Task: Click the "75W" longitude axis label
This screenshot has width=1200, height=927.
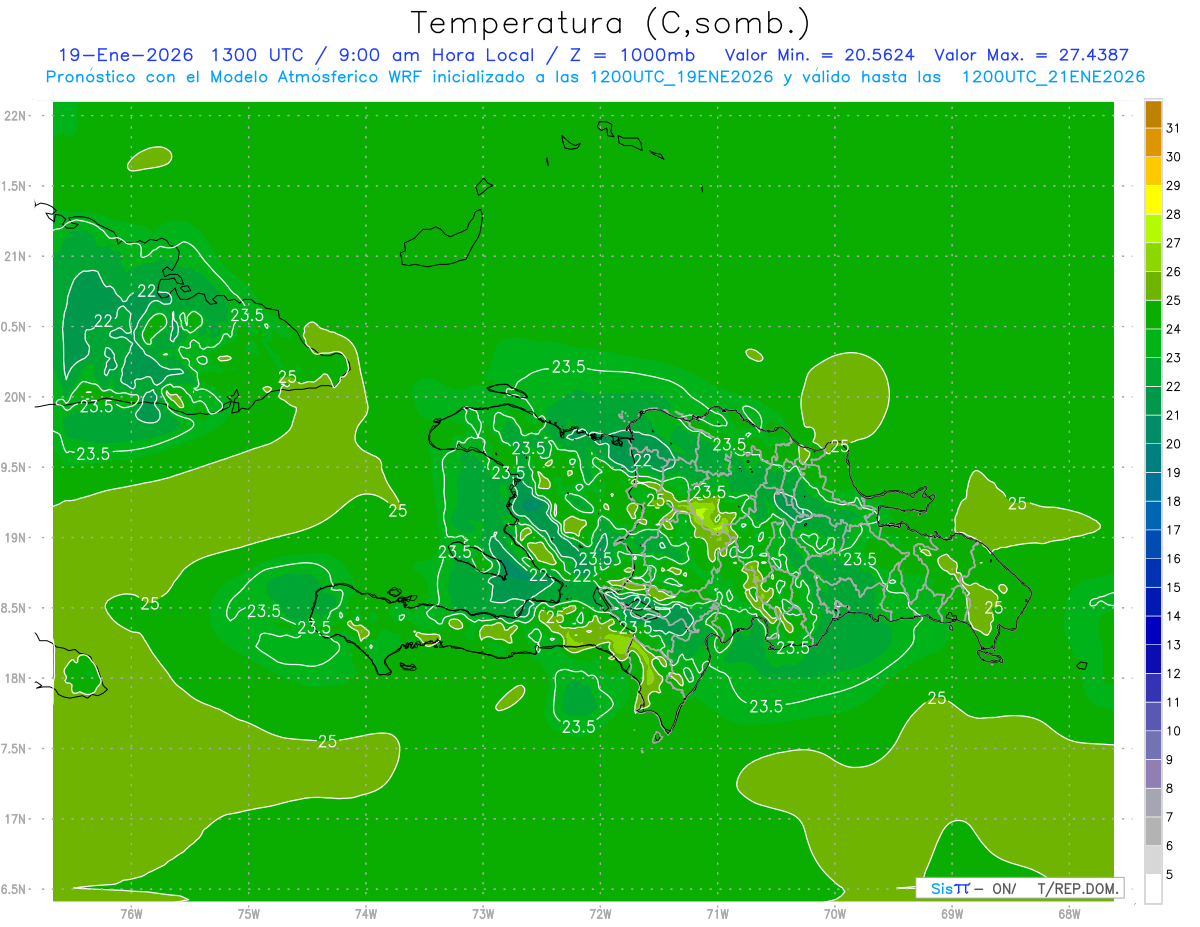Action: 248,914
